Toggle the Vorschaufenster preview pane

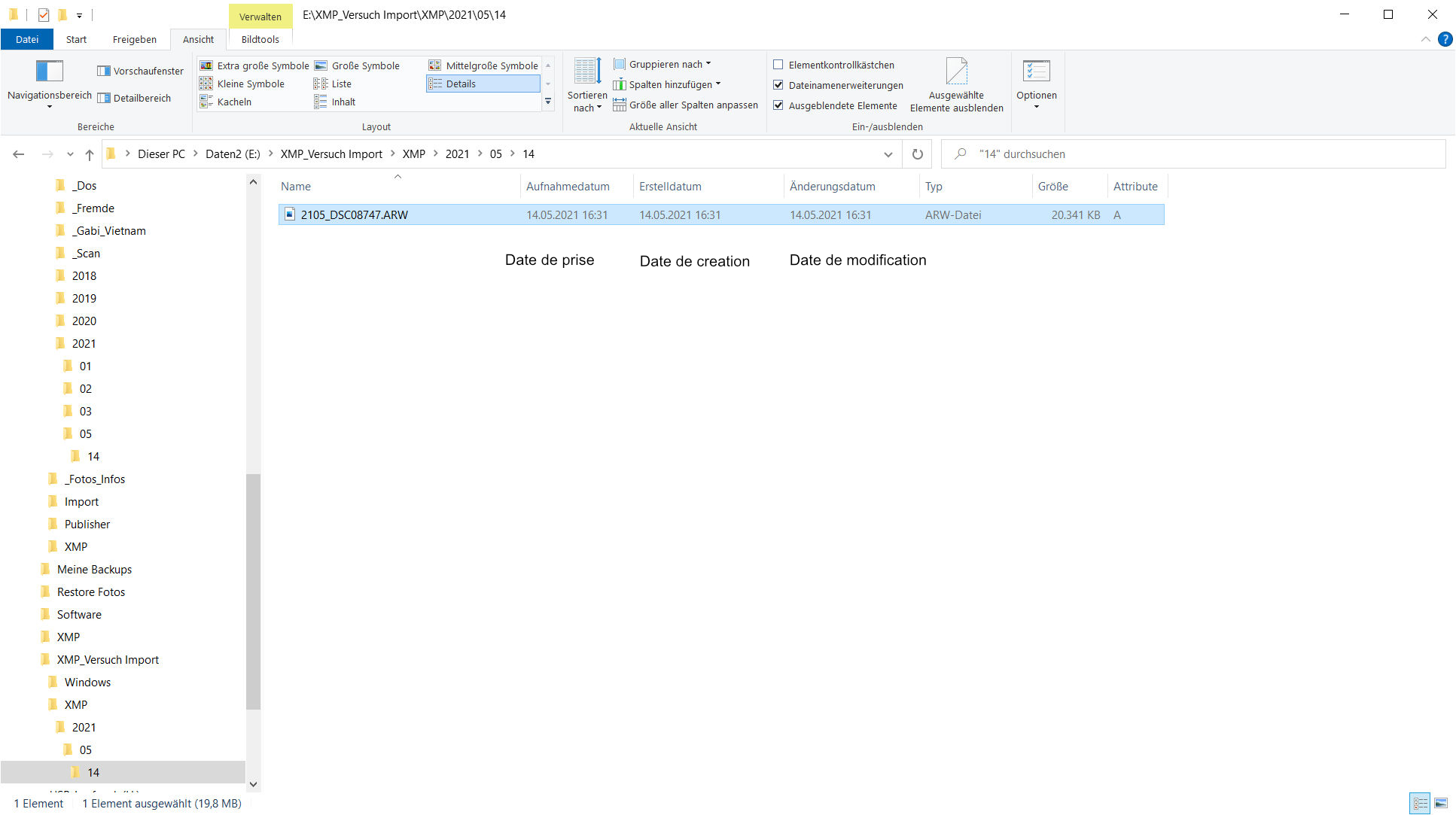click(x=141, y=71)
